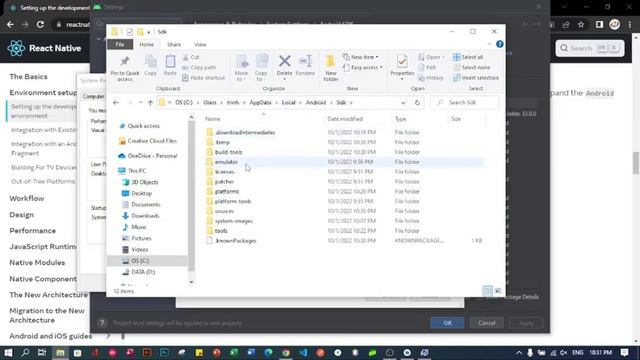640x360 pixels.
Task: Bookmark the page with star icon
Action: pyautogui.click(x=581, y=24)
